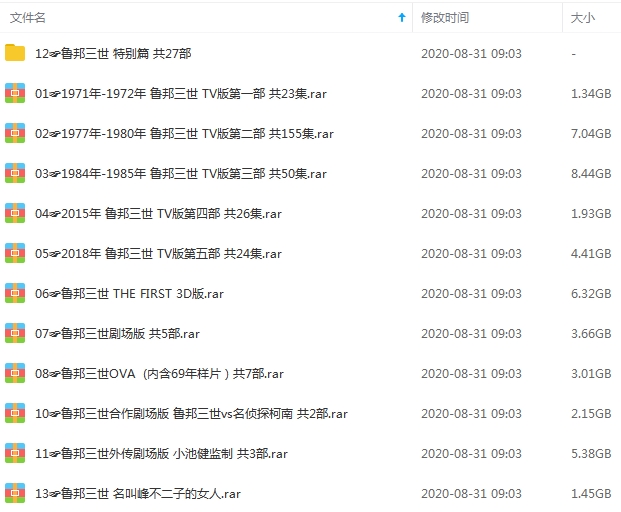Image resolution: width=621 pixels, height=512 pixels.
Task: Click the rar icon for 02 TV版第二部
Action: [15, 133]
